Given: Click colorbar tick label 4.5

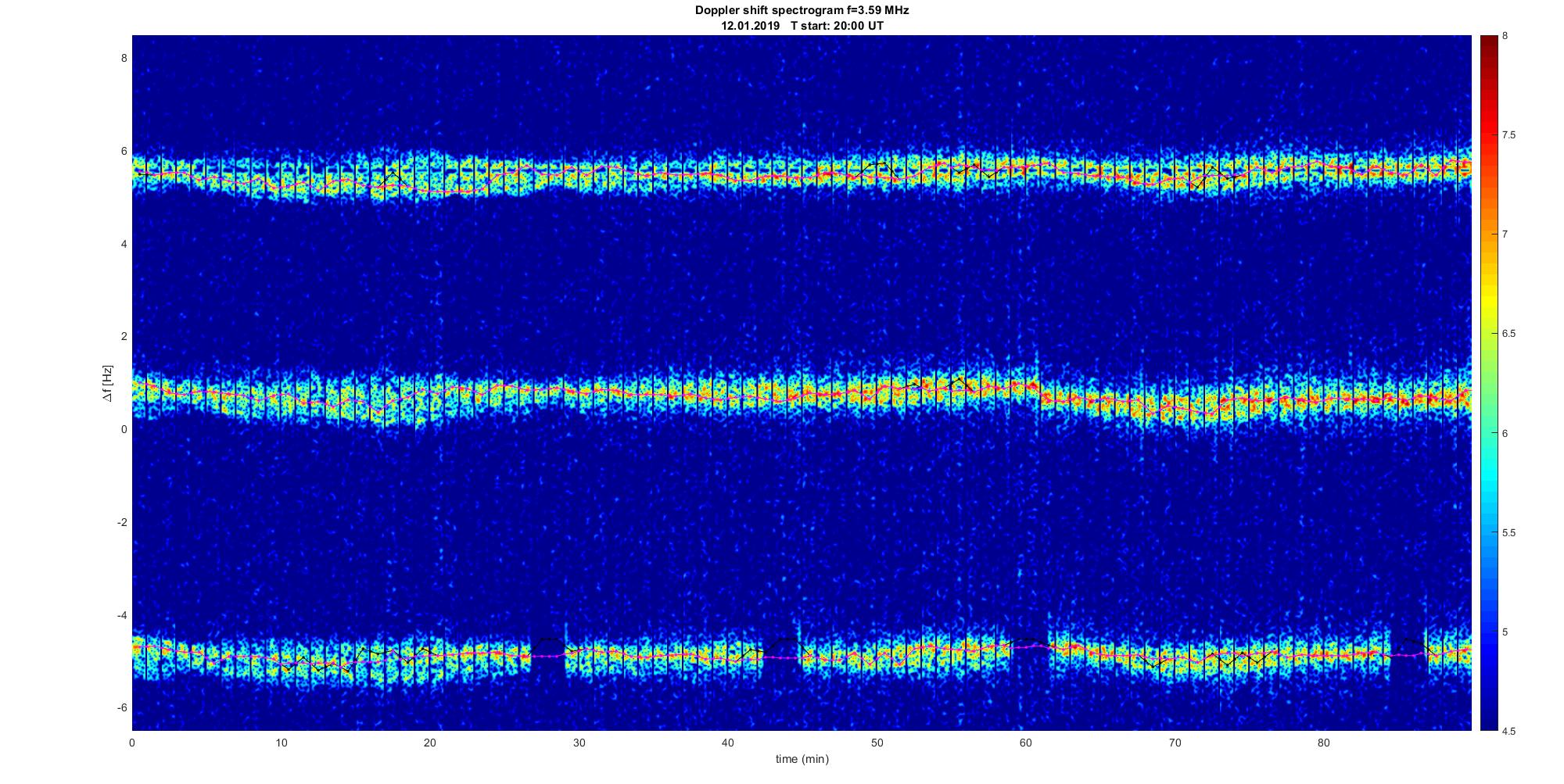Looking at the screenshot, I should 1509,732.
